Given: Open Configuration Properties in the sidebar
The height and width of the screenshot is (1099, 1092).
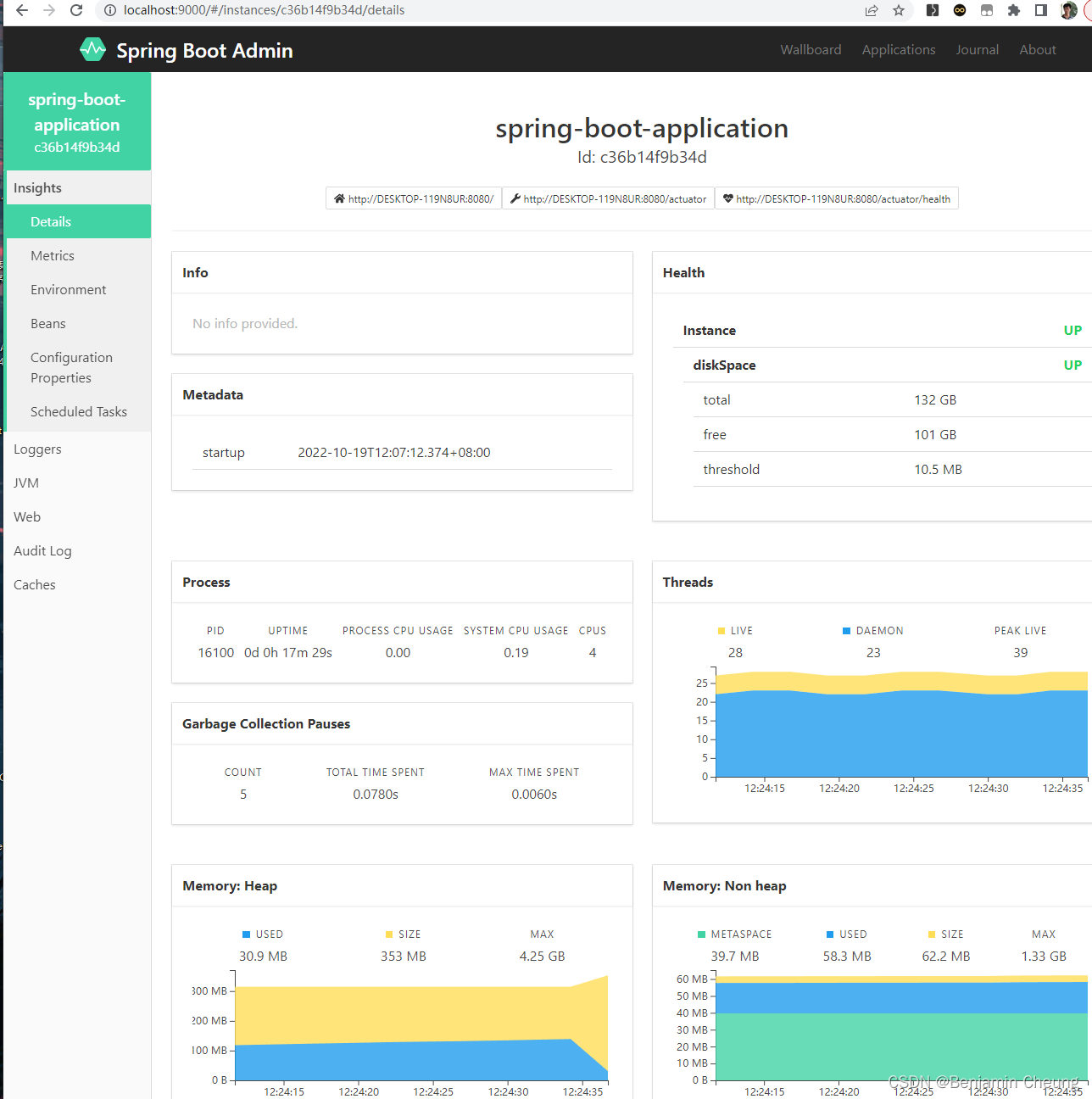Looking at the screenshot, I should point(78,367).
